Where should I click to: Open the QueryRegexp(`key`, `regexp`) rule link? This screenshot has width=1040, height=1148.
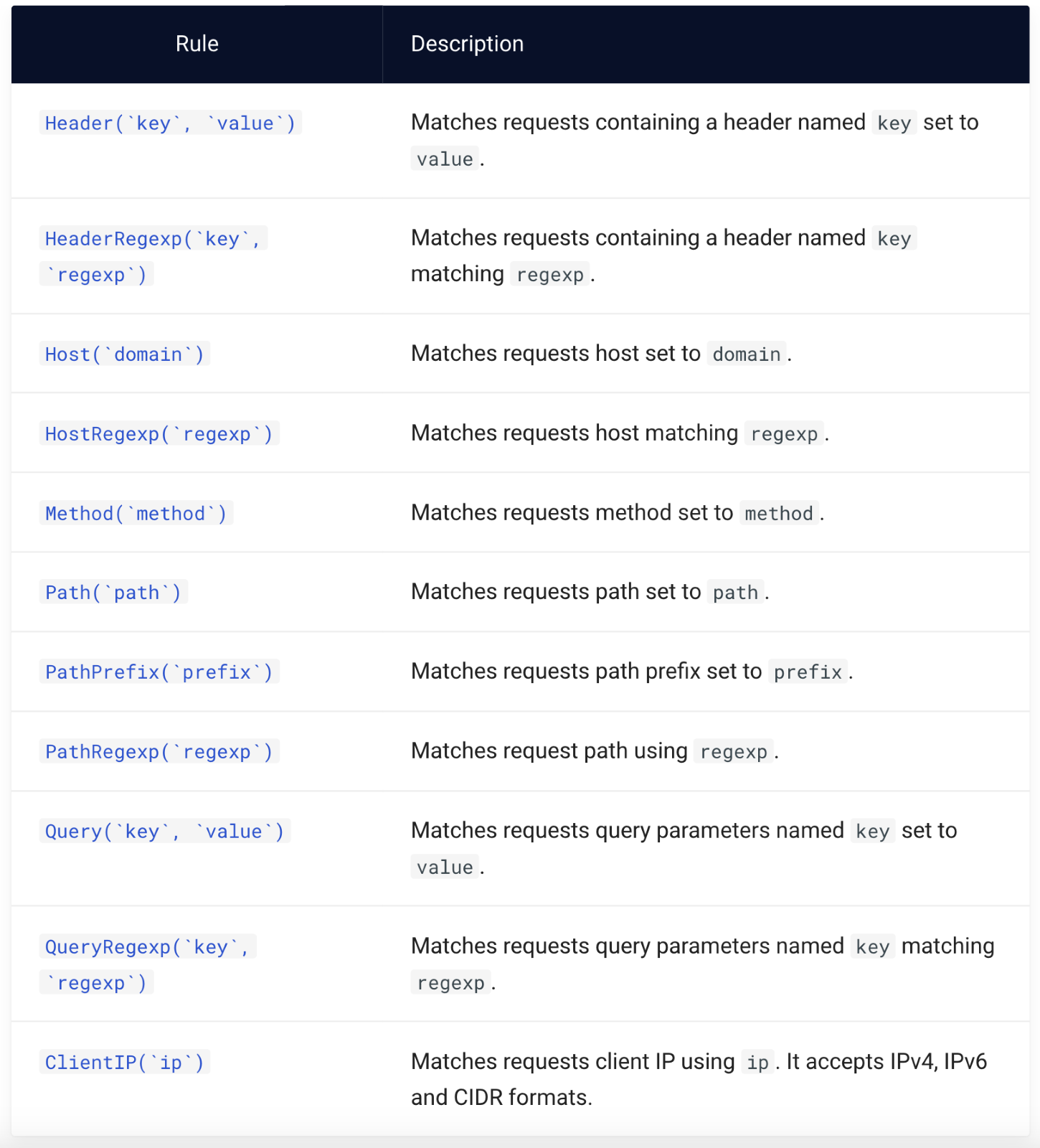[147, 947]
